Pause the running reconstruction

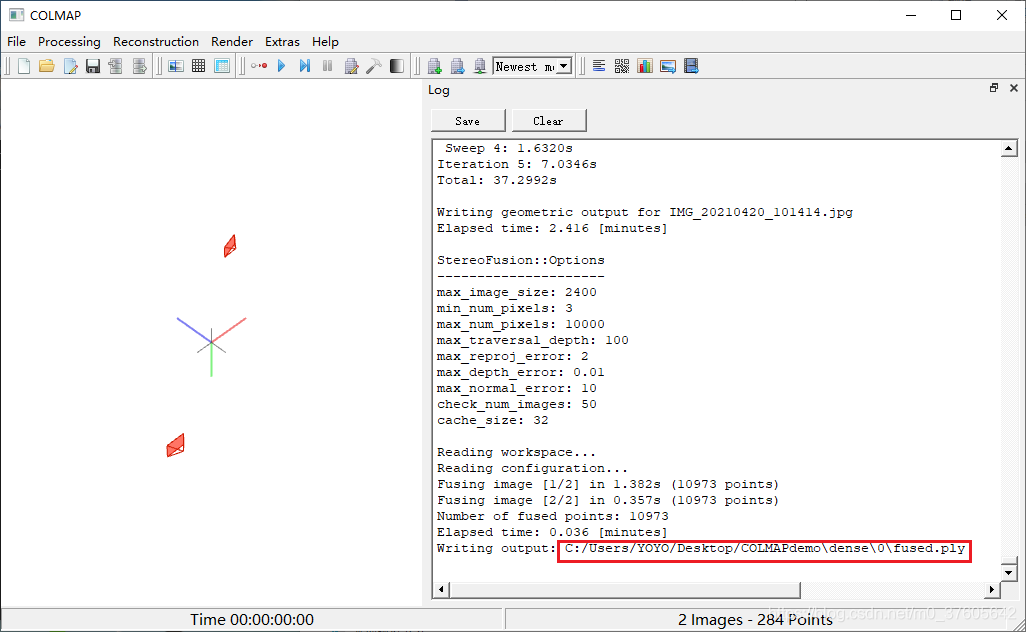[x=329, y=65]
